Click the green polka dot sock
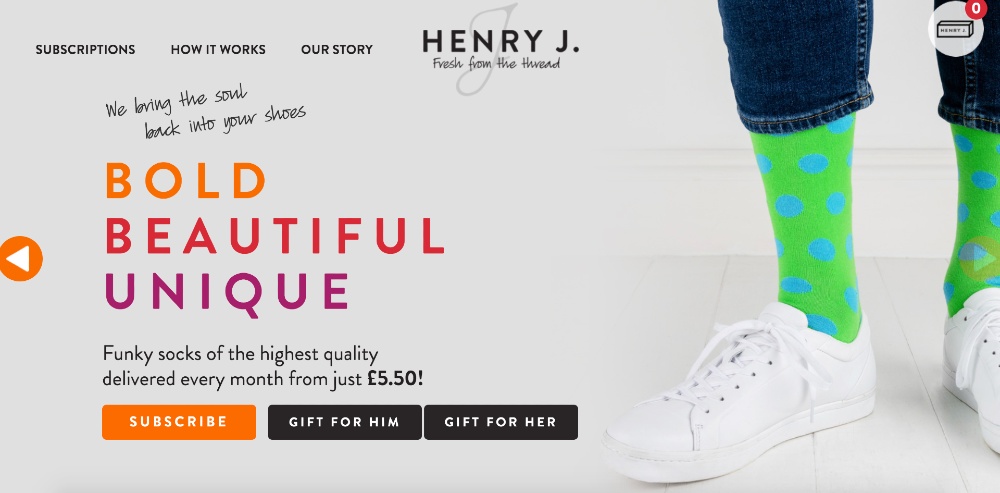 (x=809, y=223)
